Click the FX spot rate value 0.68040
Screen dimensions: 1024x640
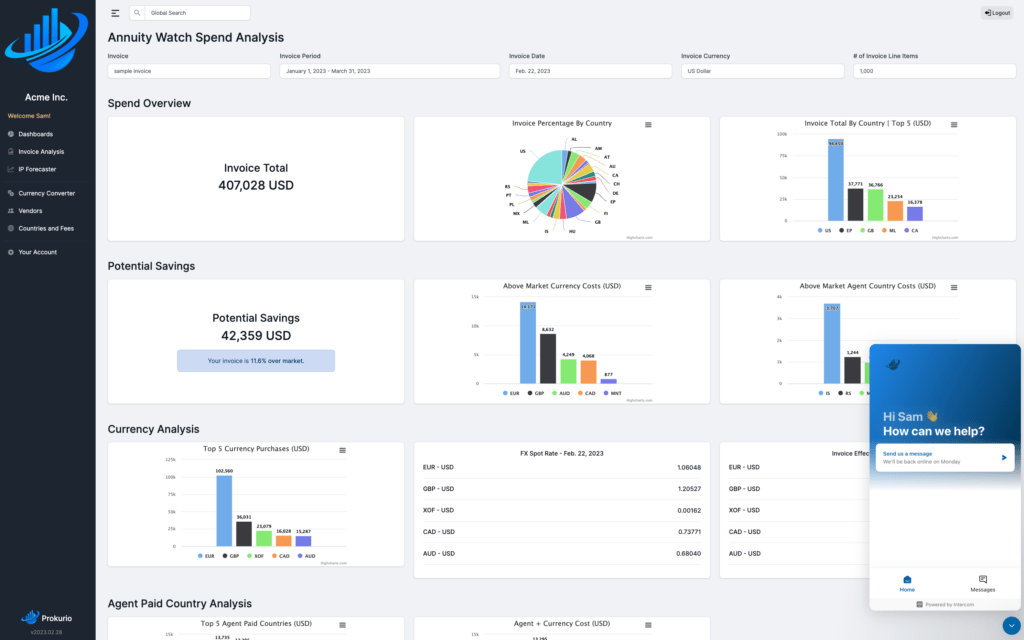pyautogui.click(x=688, y=554)
